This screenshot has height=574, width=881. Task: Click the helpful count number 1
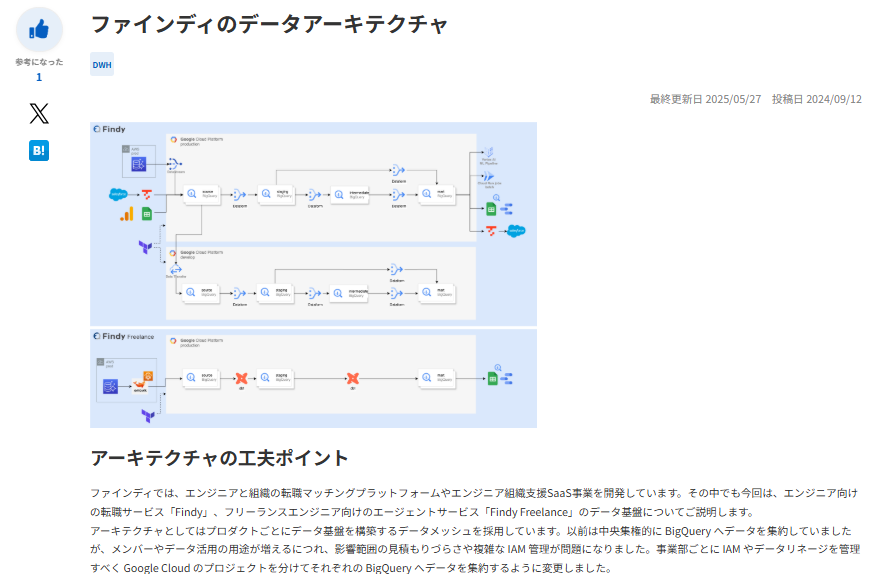(x=39, y=77)
